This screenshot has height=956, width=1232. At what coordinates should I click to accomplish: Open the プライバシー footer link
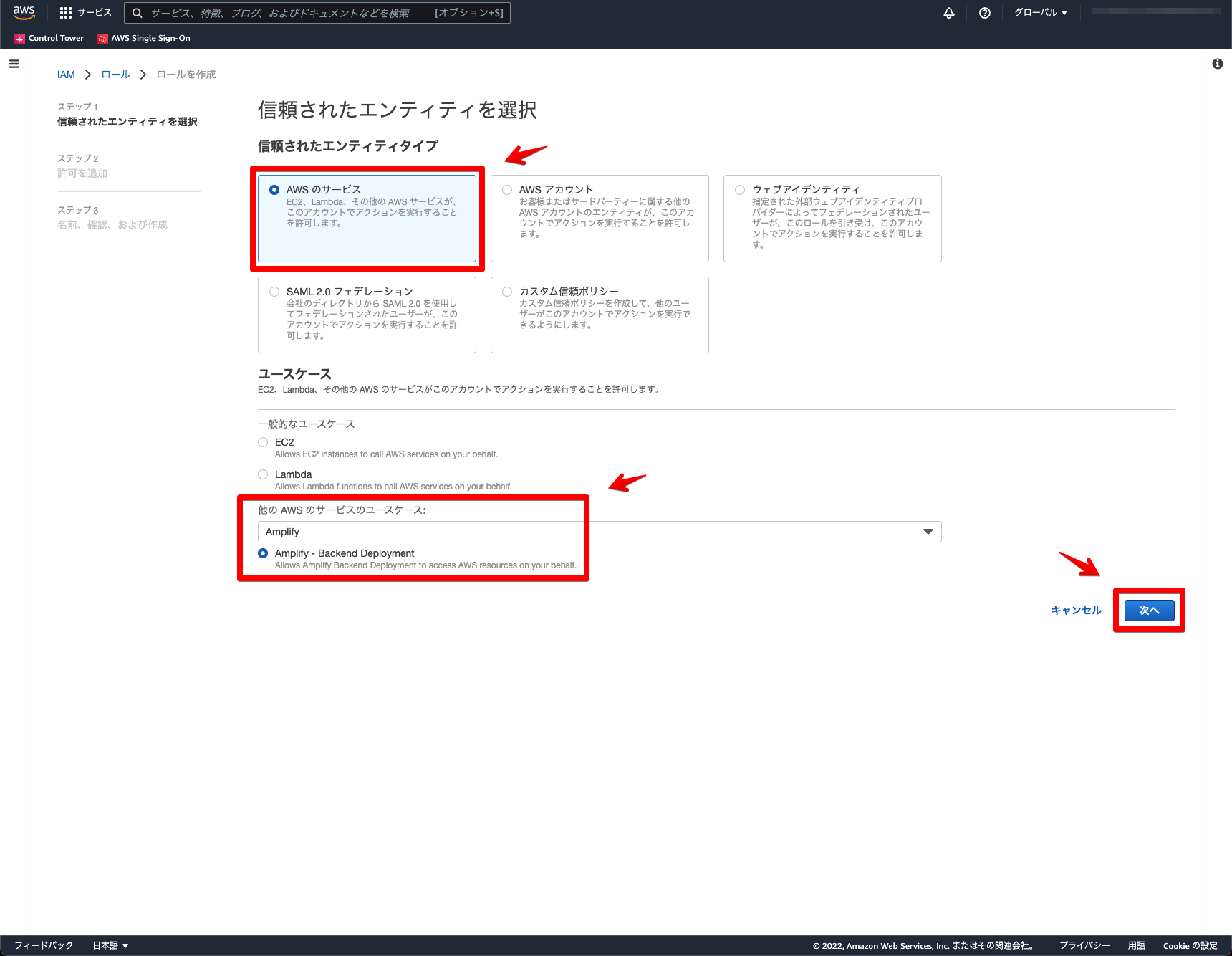point(1084,946)
